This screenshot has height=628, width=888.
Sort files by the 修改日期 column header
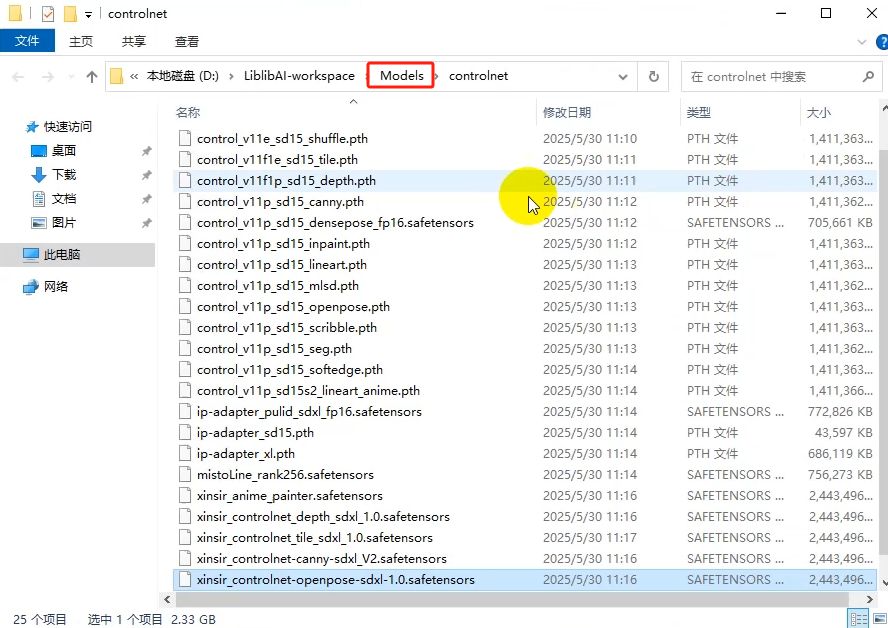(x=567, y=113)
